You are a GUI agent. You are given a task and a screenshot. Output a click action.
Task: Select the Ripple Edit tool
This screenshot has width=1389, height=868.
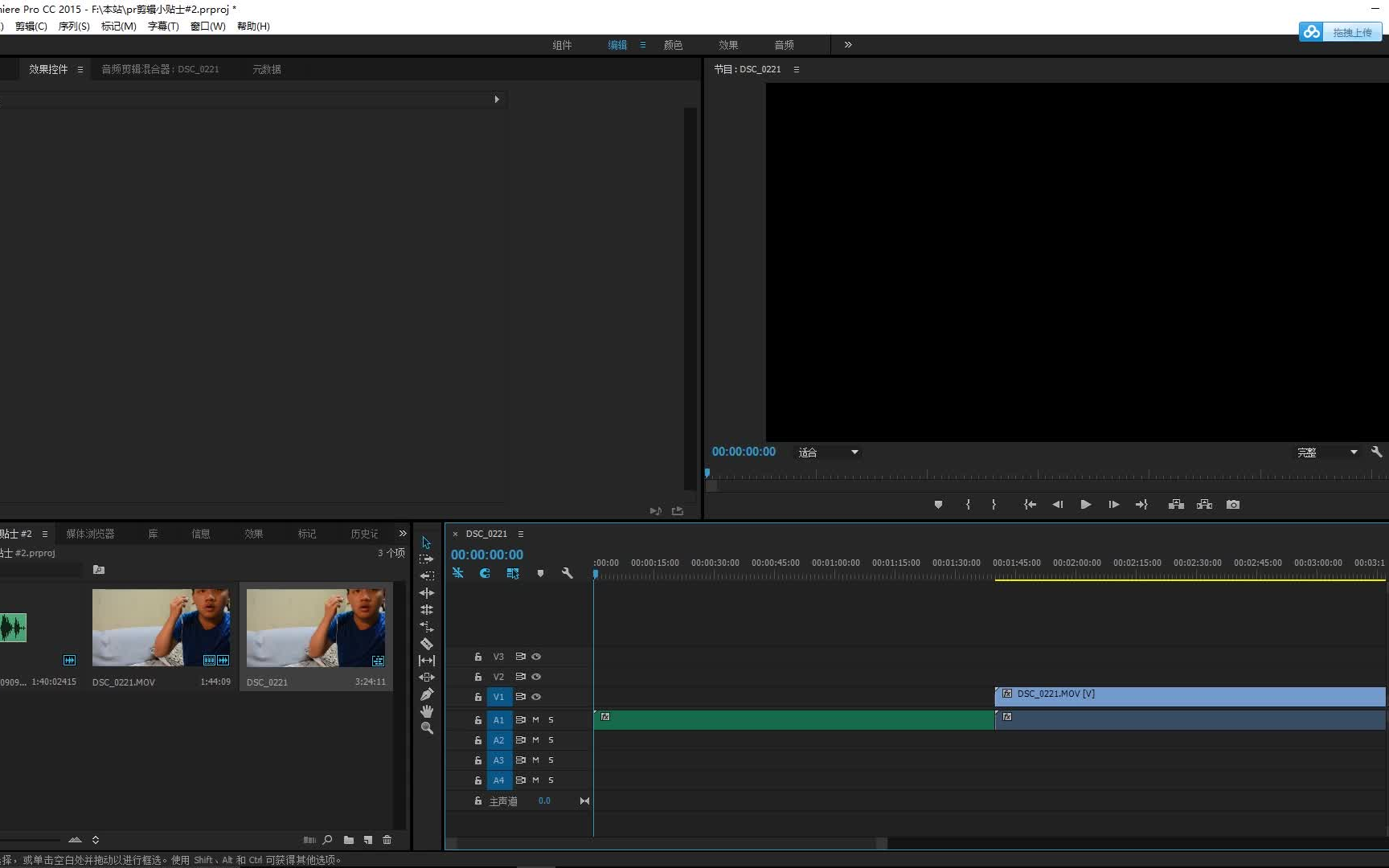[426, 593]
